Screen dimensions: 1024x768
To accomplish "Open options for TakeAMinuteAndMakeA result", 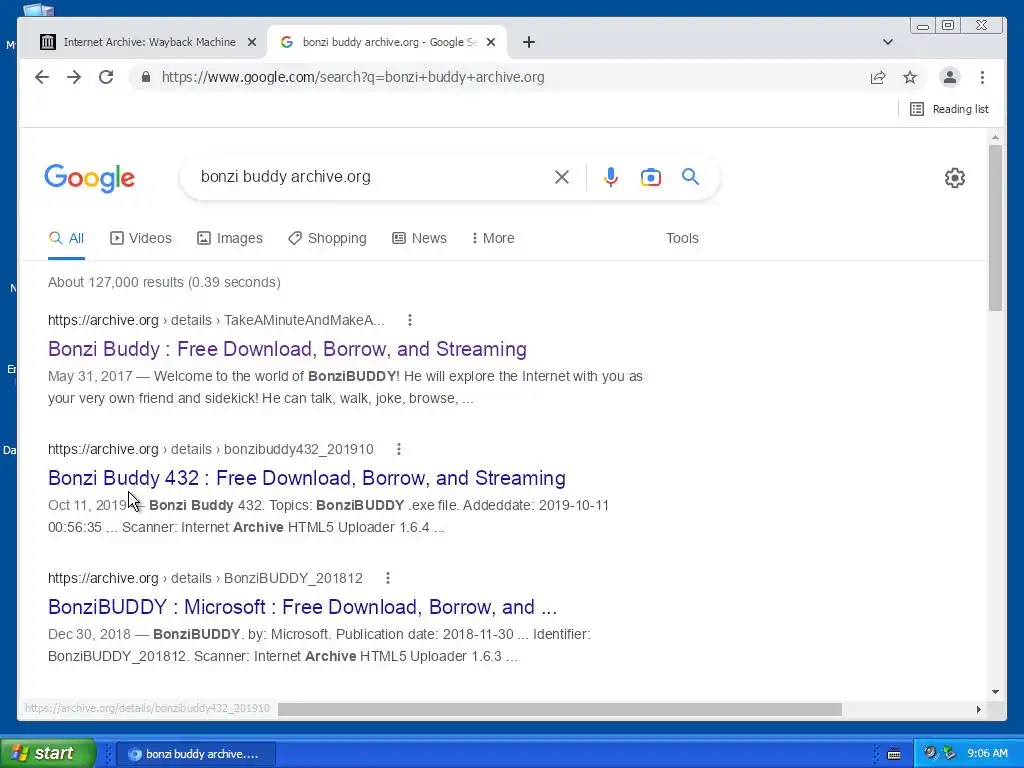I will pos(409,320).
